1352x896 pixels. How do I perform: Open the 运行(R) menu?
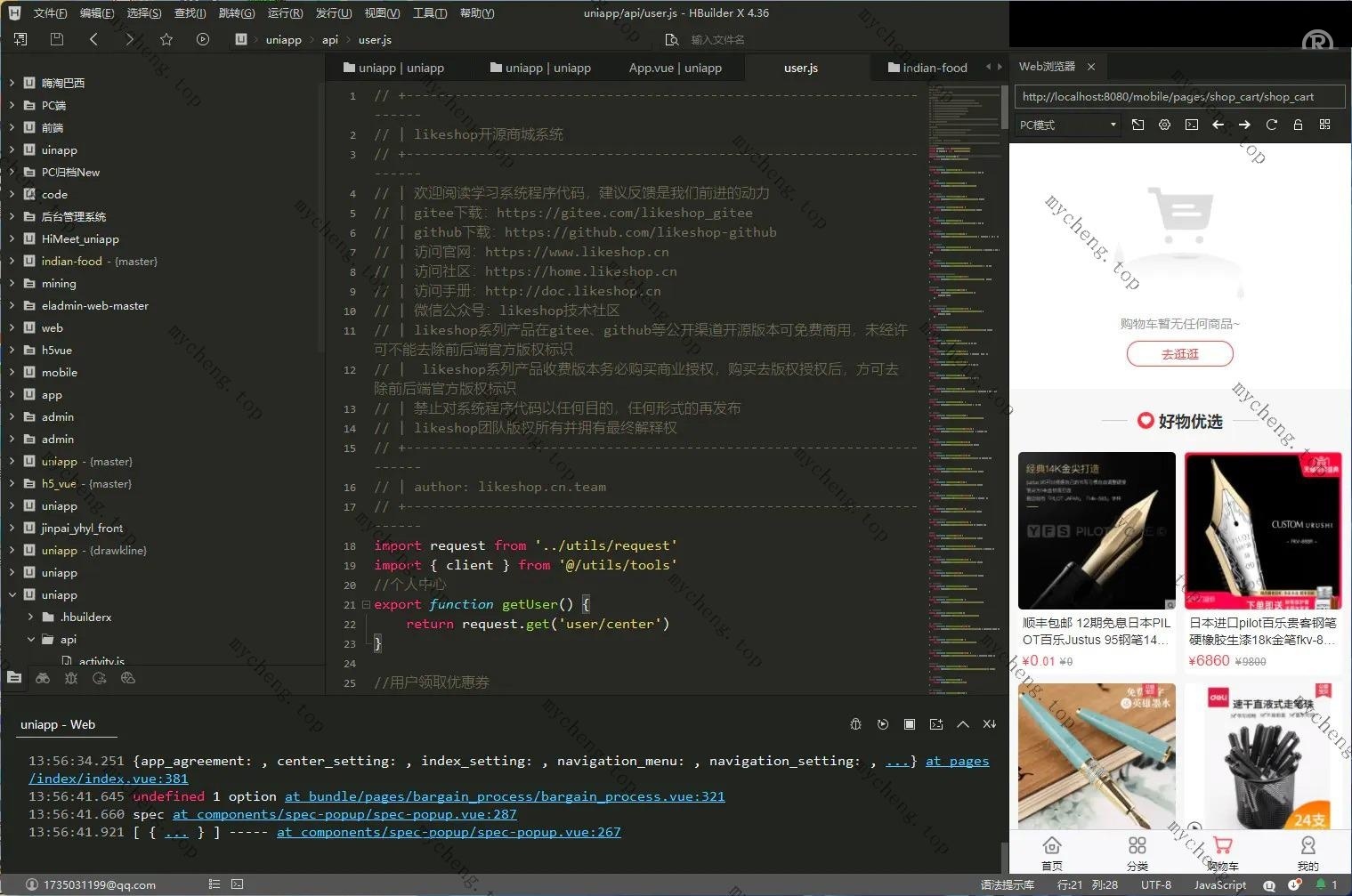[285, 12]
